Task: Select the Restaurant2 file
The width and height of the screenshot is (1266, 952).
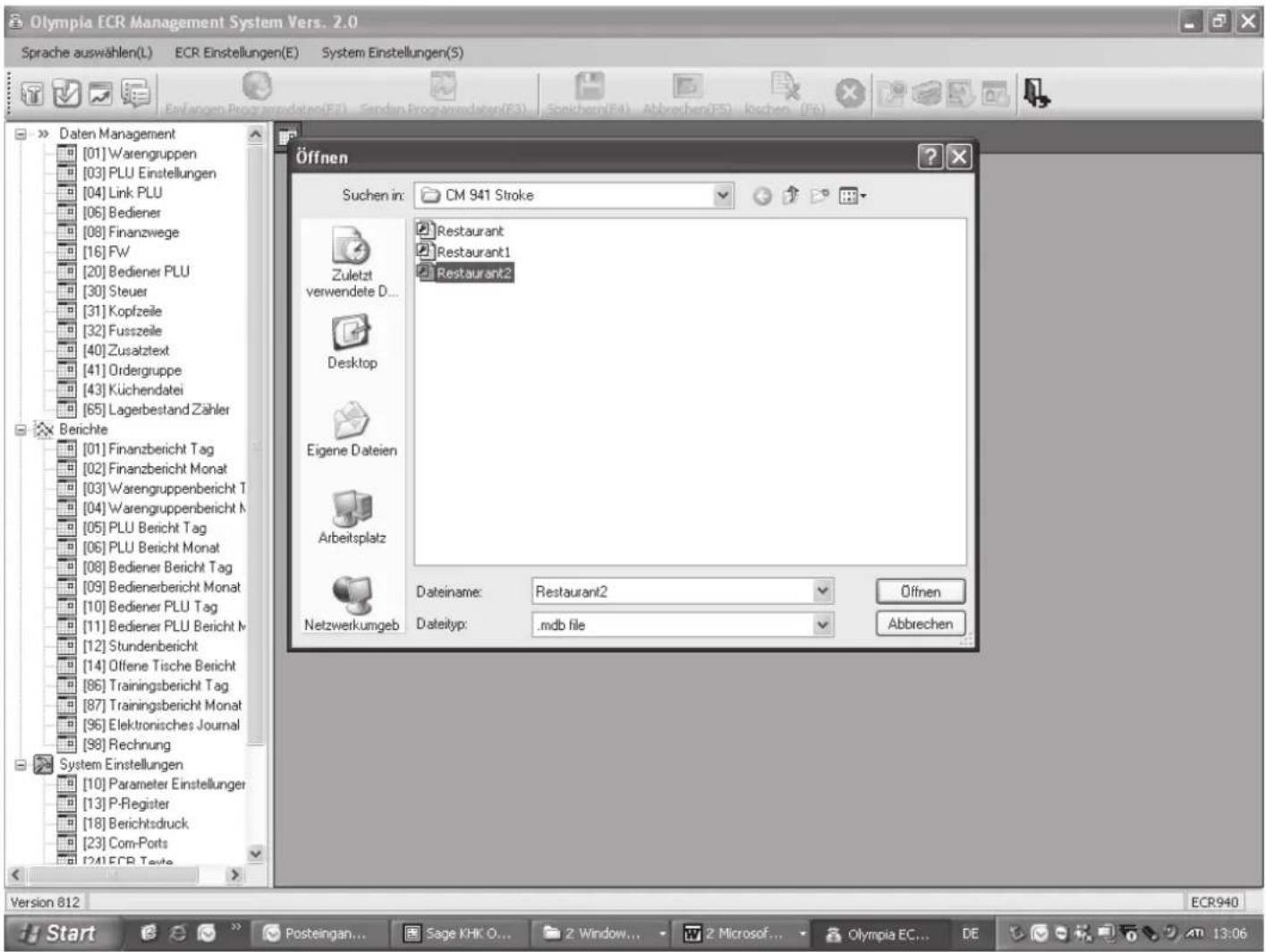Action: point(464,273)
